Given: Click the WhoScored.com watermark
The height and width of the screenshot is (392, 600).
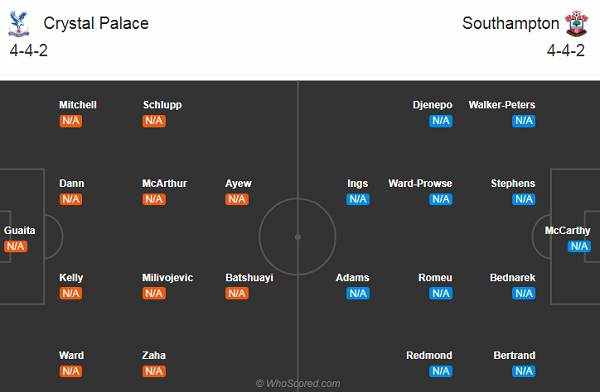Looking at the screenshot, I should point(298,383).
